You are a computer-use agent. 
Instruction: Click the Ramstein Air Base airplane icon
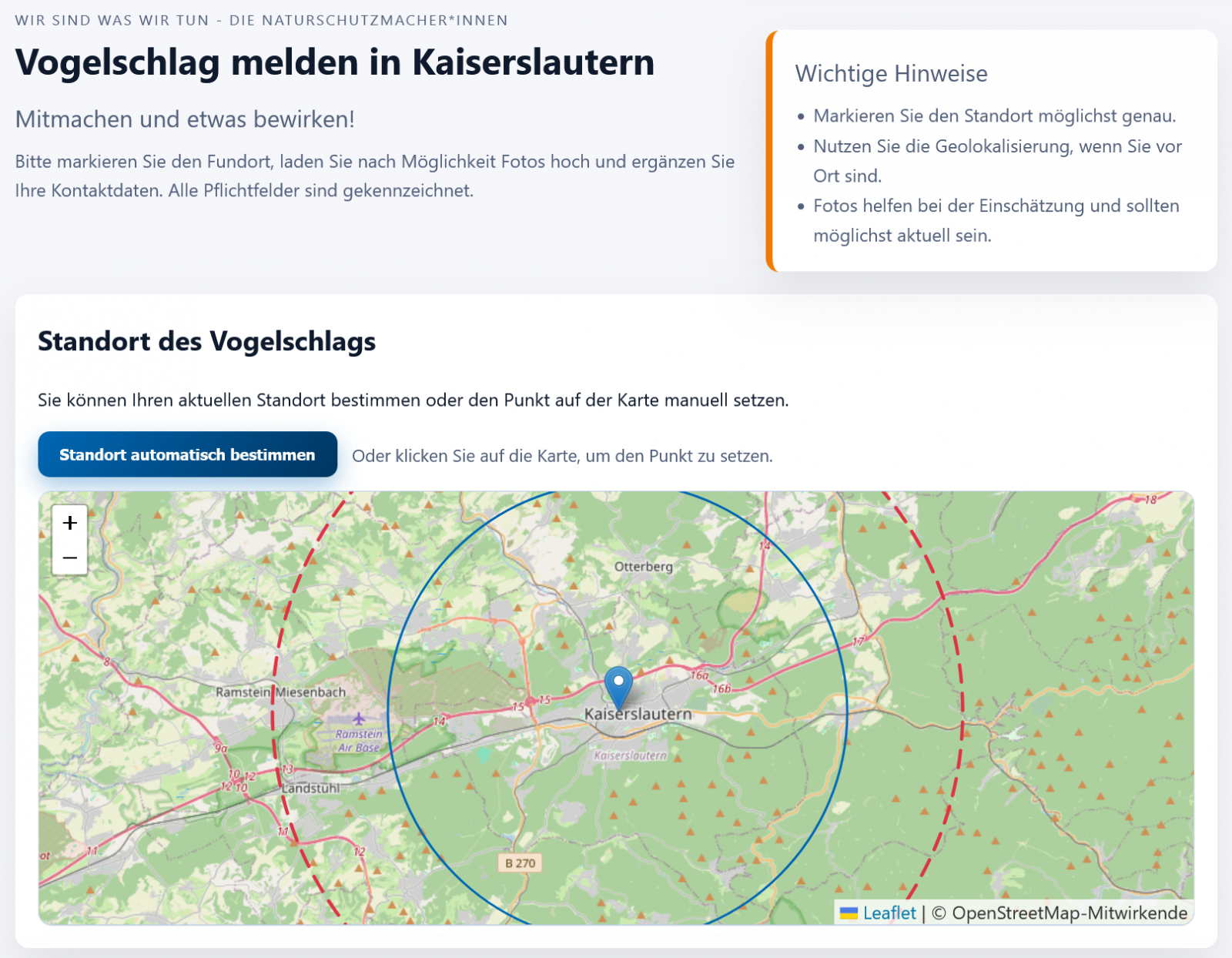(x=359, y=718)
